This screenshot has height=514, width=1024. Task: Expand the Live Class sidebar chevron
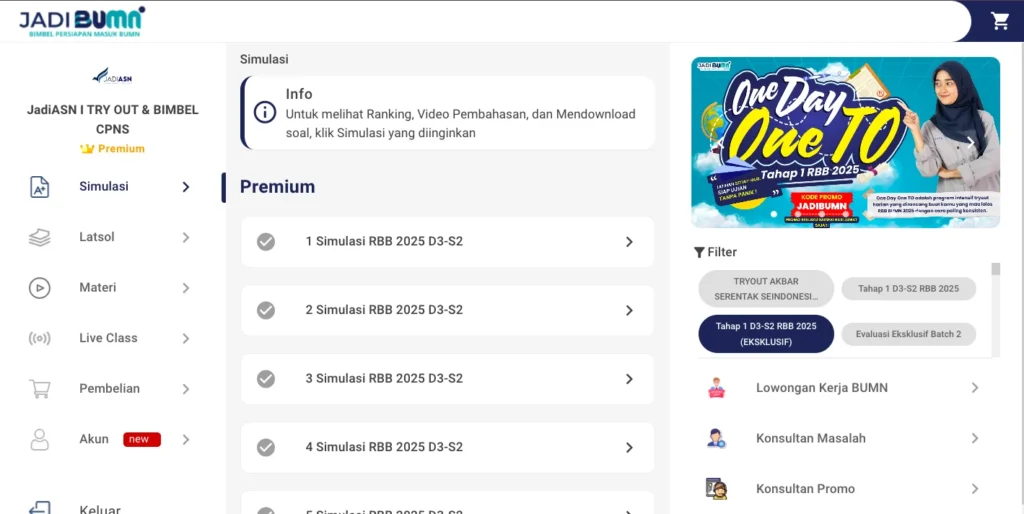click(186, 338)
